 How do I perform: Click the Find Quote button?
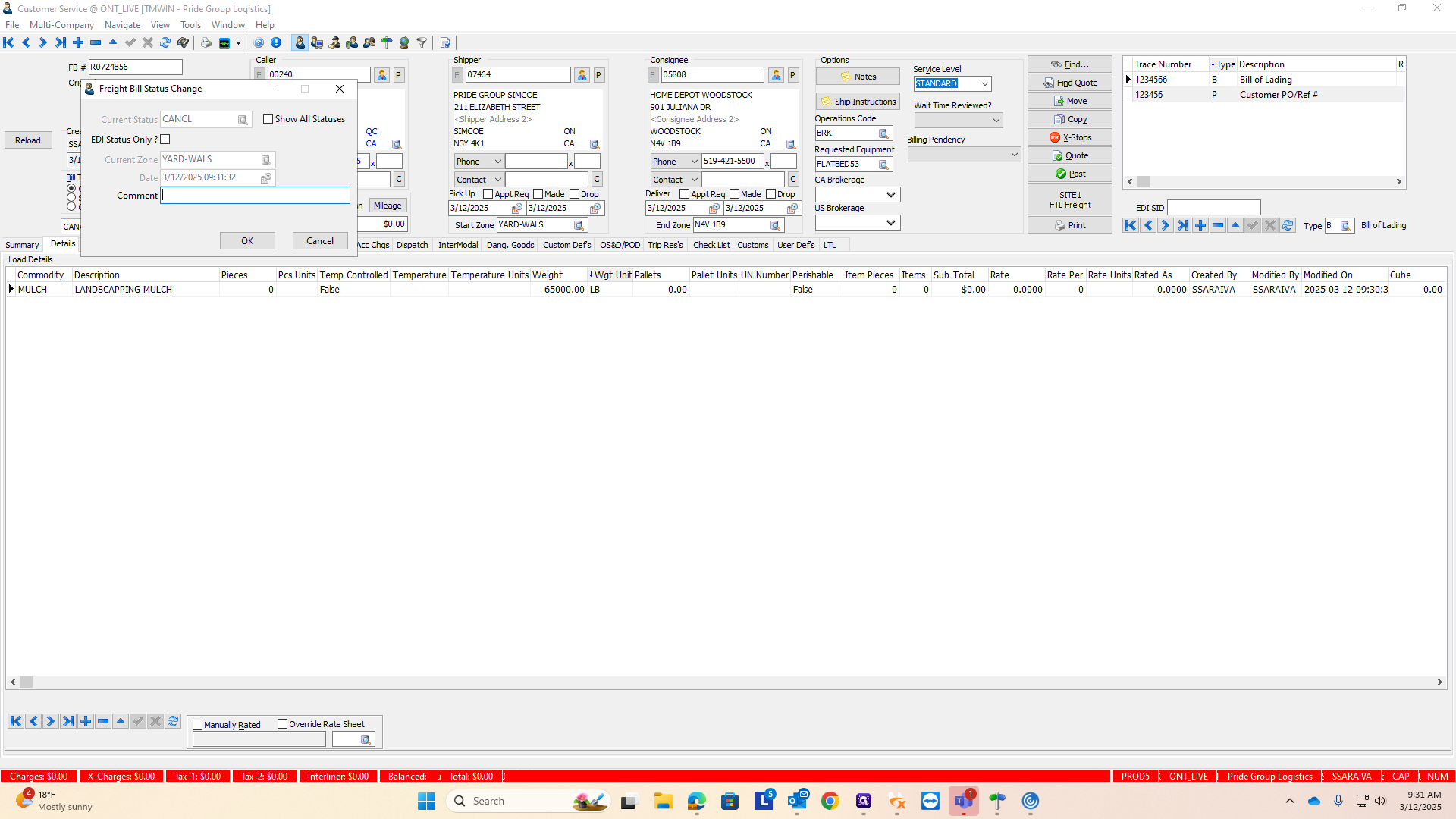(x=1069, y=83)
